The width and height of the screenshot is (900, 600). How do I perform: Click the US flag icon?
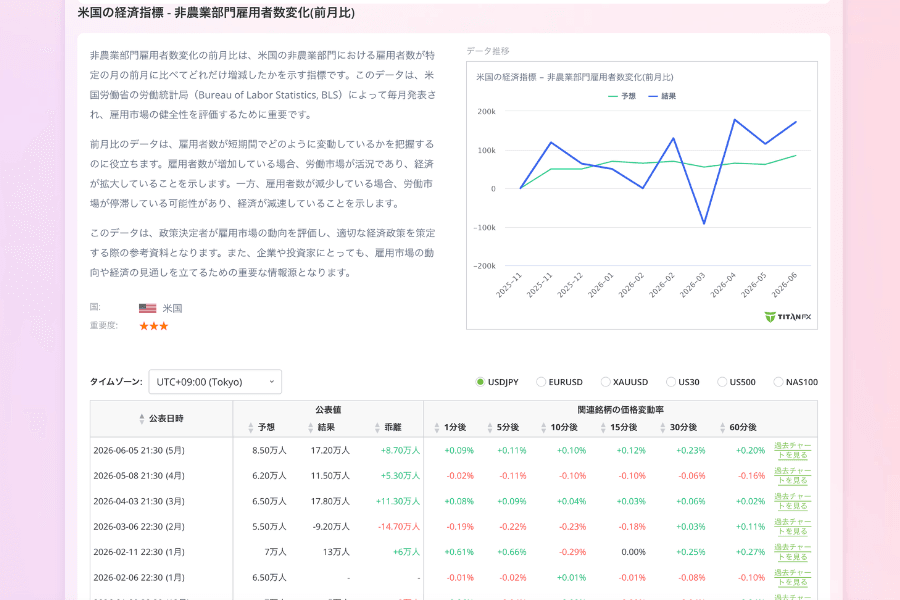click(148, 308)
